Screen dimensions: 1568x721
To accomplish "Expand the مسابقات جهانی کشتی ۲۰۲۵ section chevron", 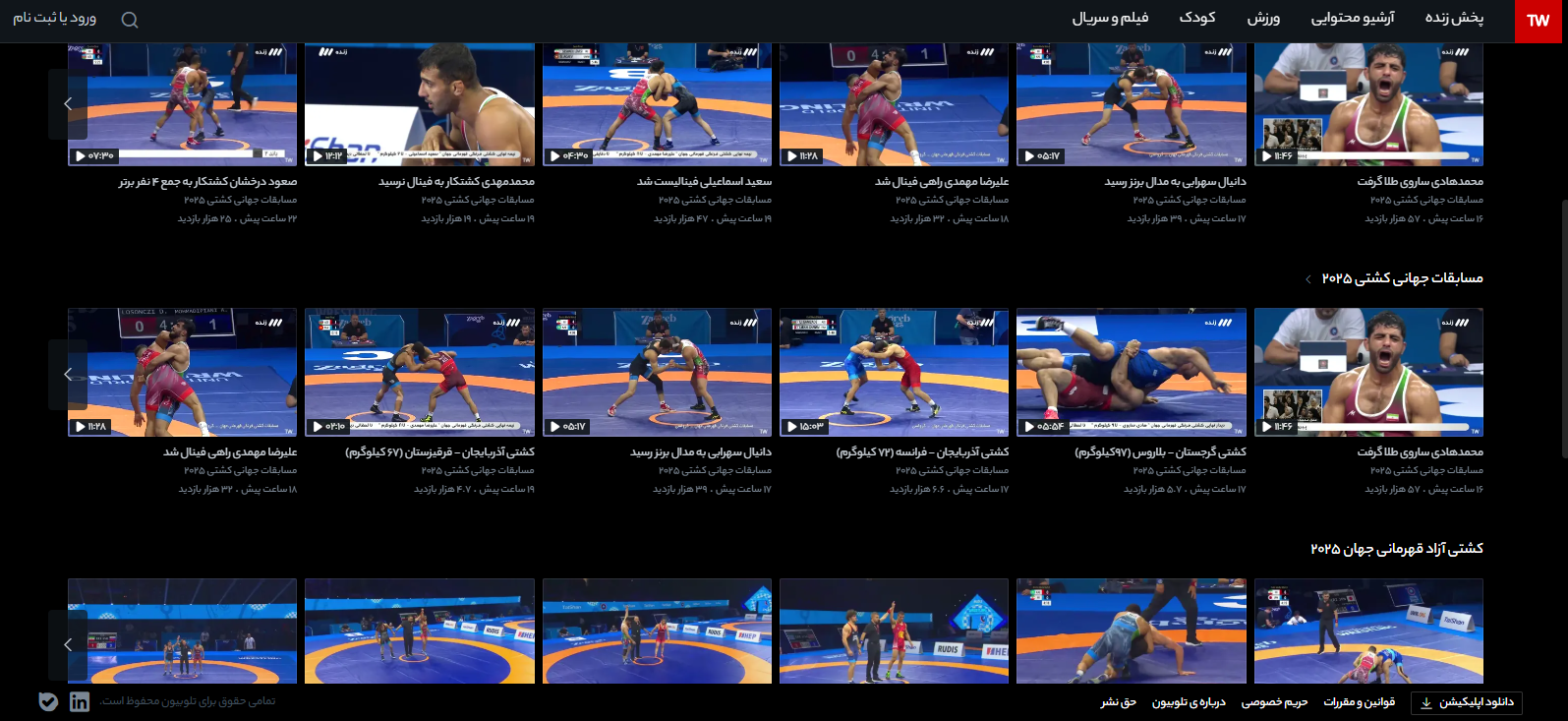I will click(1307, 279).
